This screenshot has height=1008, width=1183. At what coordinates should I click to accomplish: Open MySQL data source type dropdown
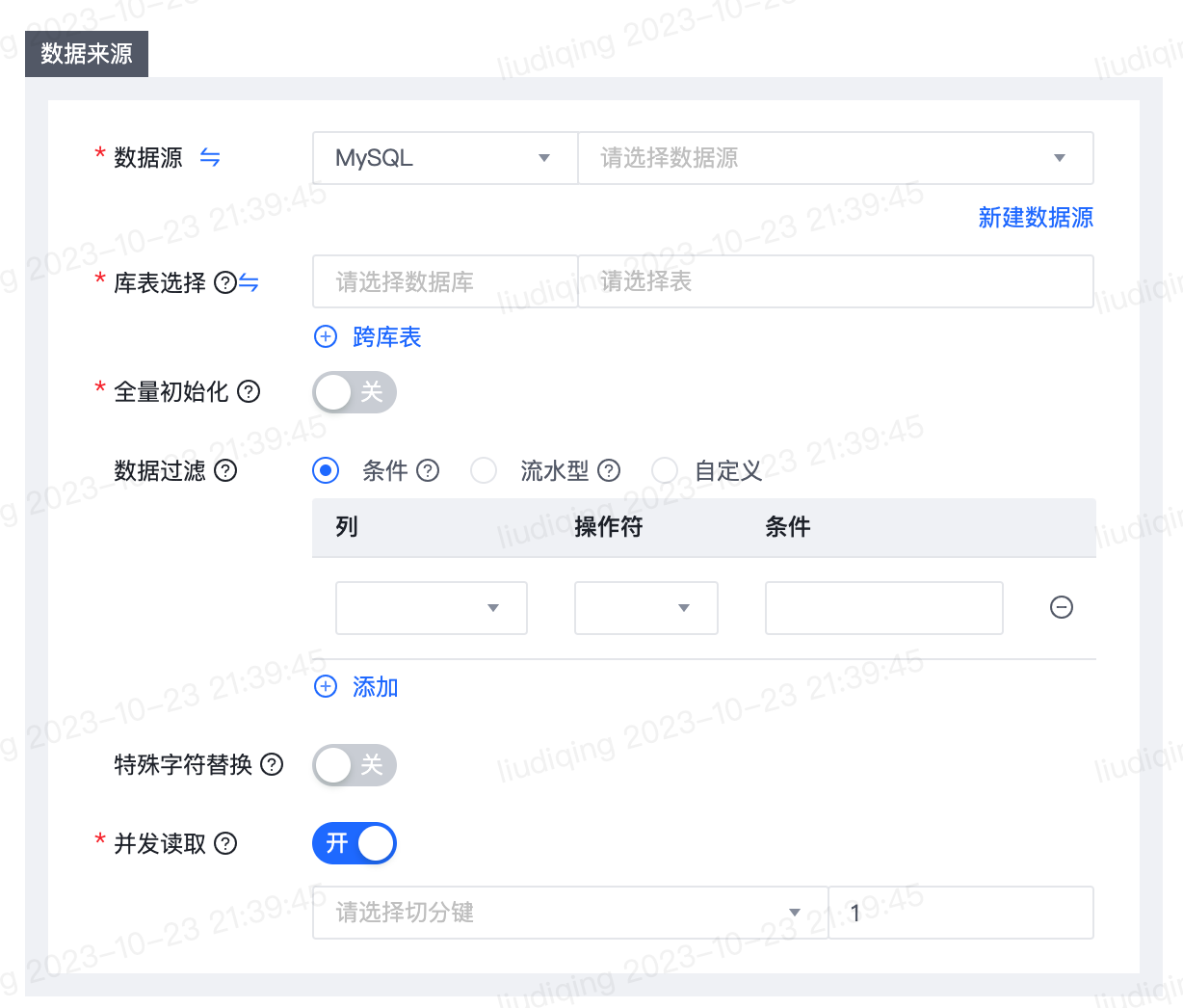tap(445, 158)
